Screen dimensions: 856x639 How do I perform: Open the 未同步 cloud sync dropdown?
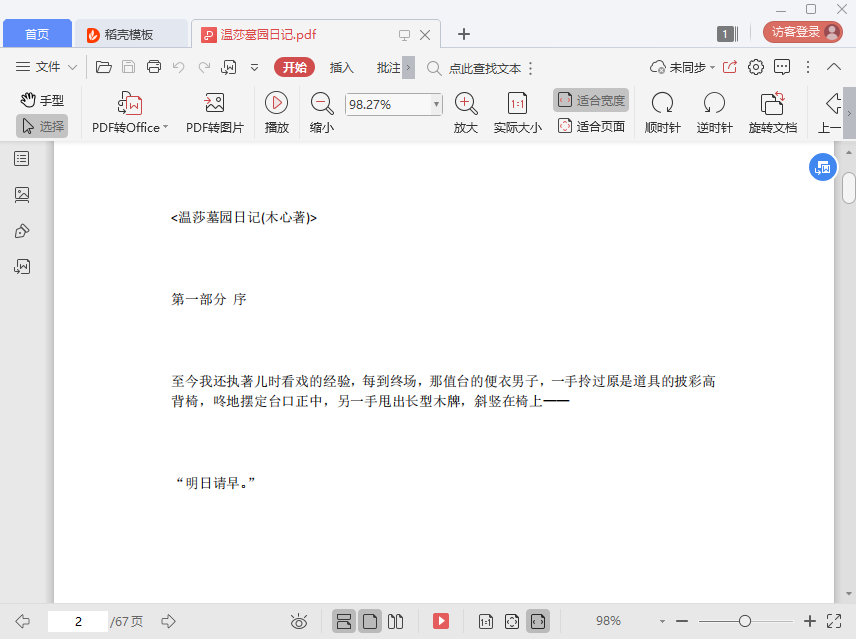coord(682,67)
